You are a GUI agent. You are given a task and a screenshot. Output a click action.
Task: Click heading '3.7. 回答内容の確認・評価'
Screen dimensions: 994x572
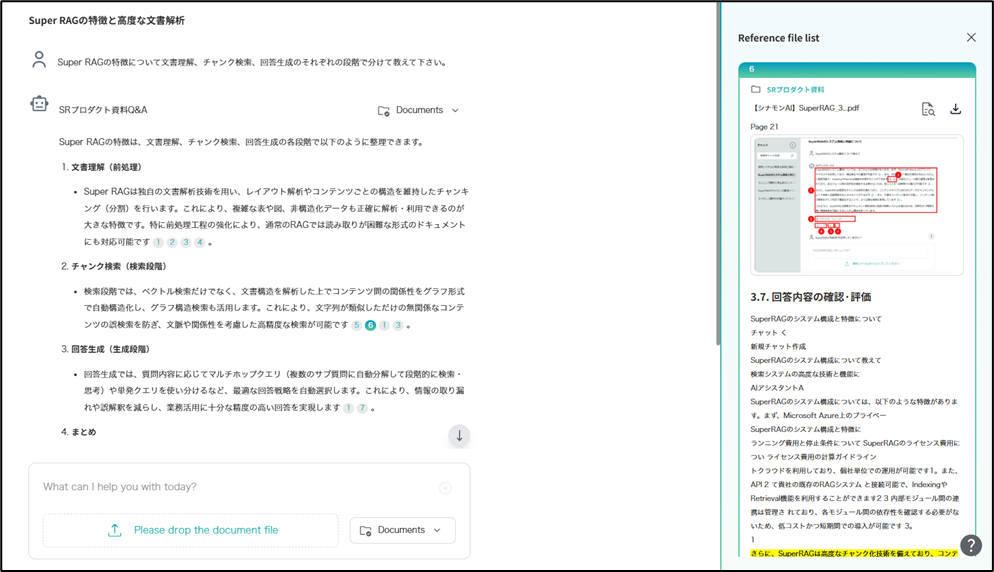(x=810, y=297)
